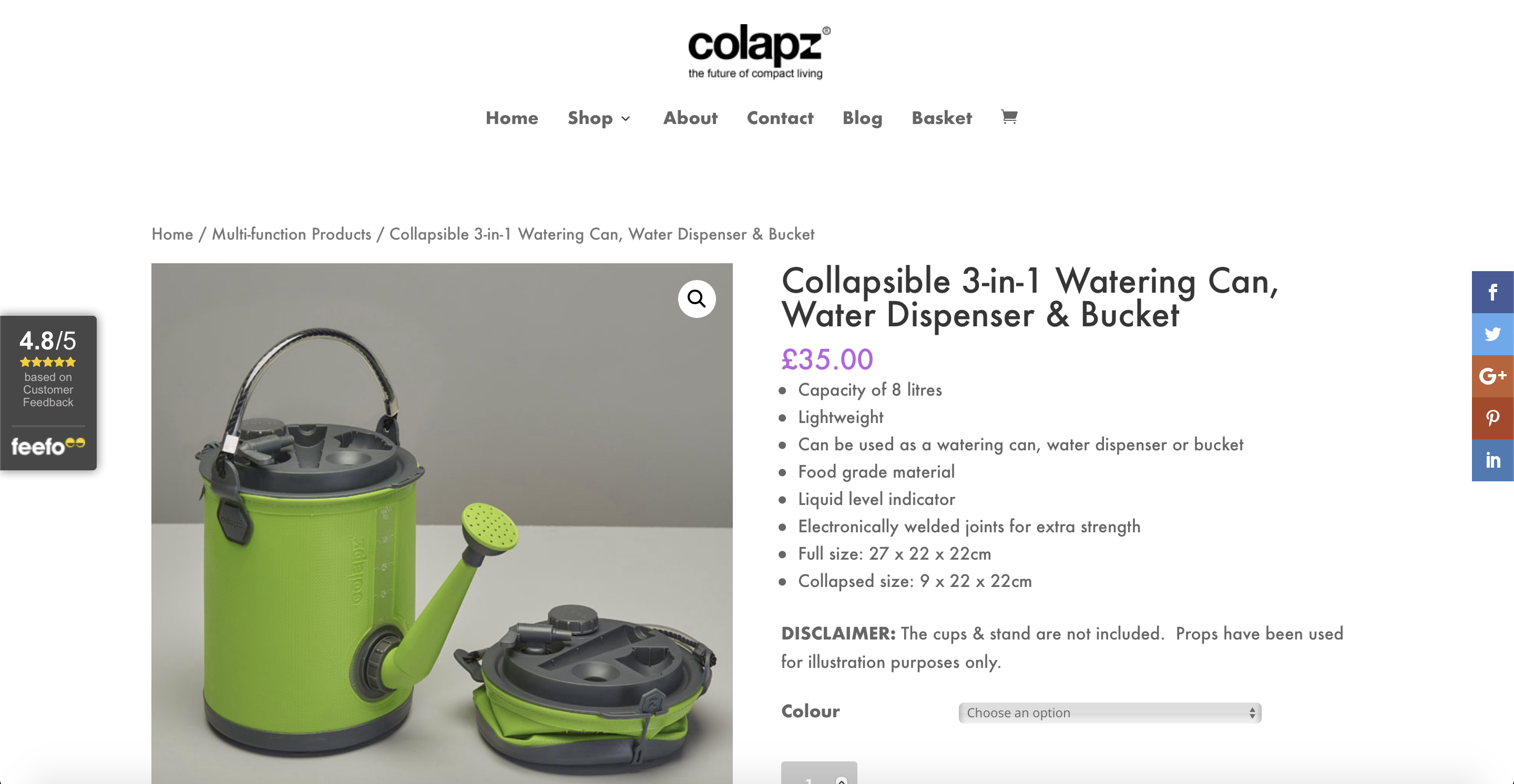Share on Google Plus sidebar icon

pyautogui.click(x=1492, y=376)
